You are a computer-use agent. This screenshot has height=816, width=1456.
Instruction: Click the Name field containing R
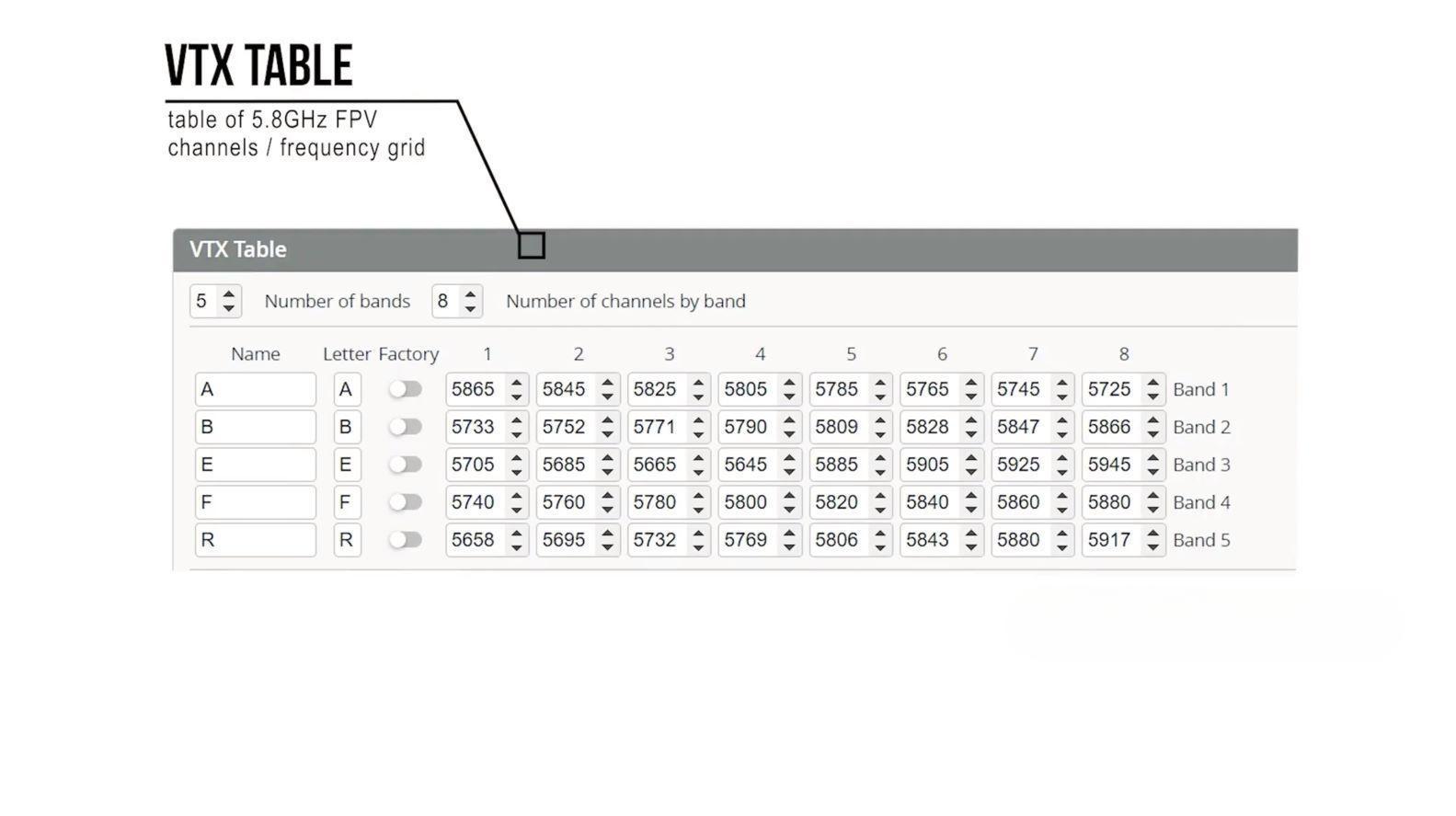(x=255, y=540)
